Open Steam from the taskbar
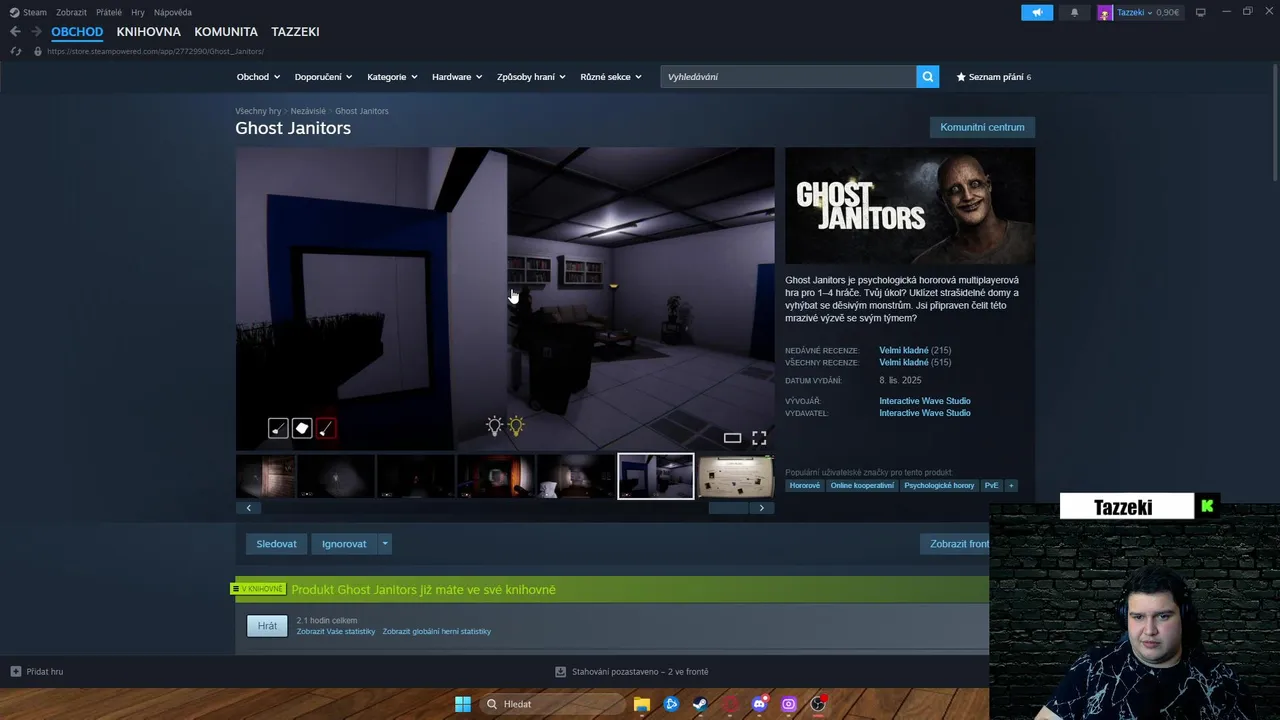This screenshot has height=720, width=1280. tap(701, 704)
